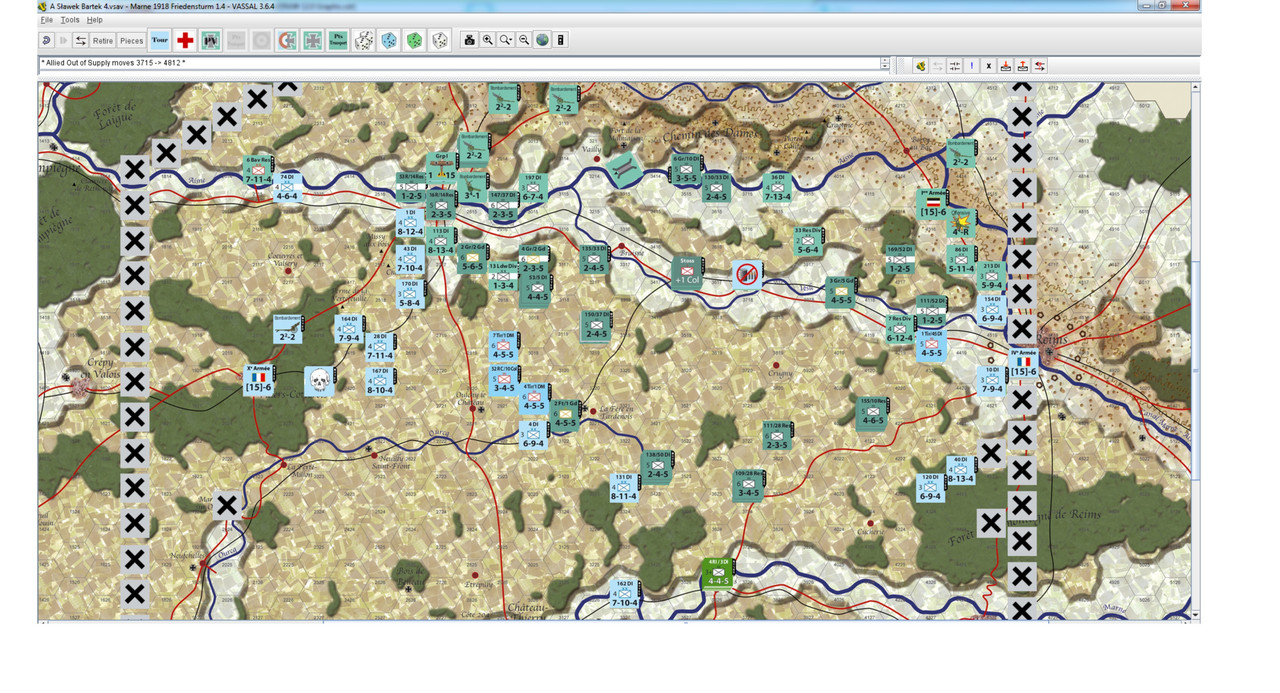Viewport: 1280px width, 693px height.
Task: Click the Pieces button
Action: pyautogui.click(x=132, y=40)
